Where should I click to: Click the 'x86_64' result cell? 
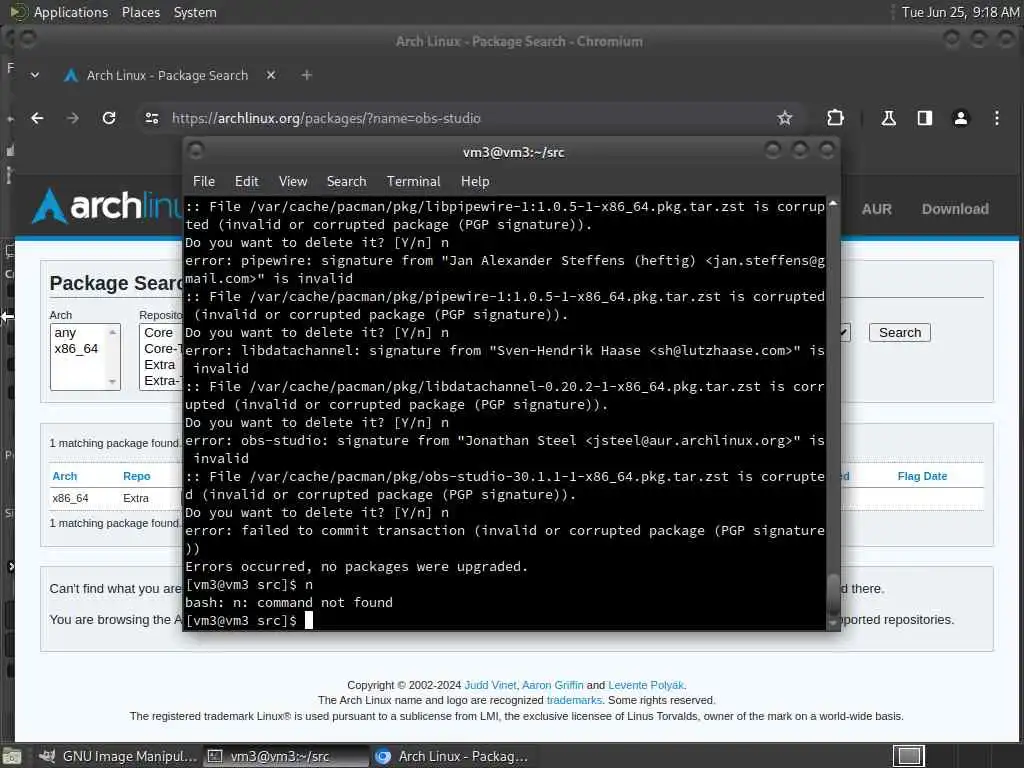(71, 498)
